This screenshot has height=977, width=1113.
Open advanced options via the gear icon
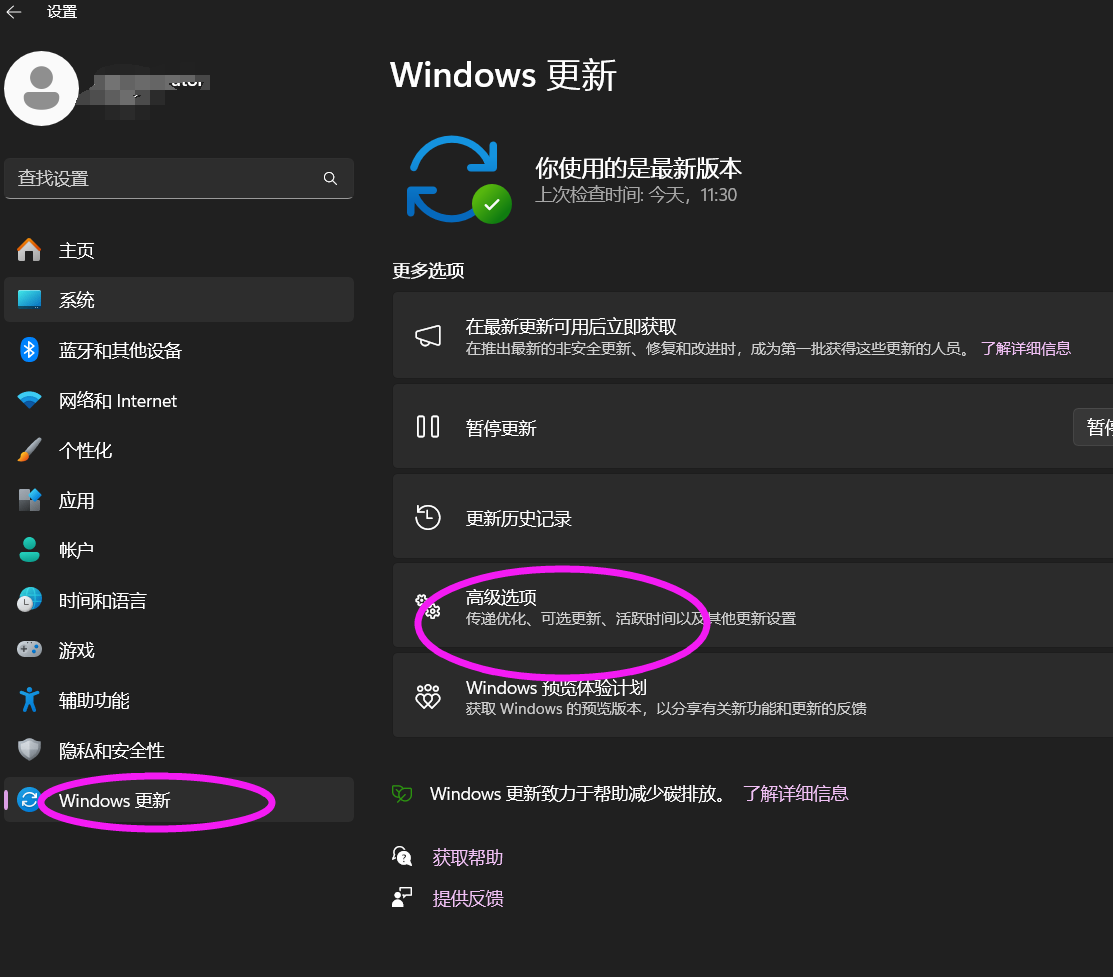428,607
